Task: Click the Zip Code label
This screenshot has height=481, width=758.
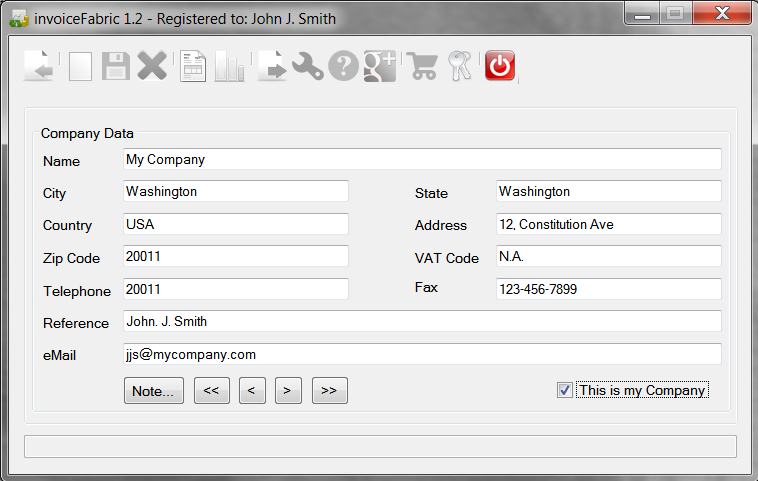Action: tap(71, 259)
